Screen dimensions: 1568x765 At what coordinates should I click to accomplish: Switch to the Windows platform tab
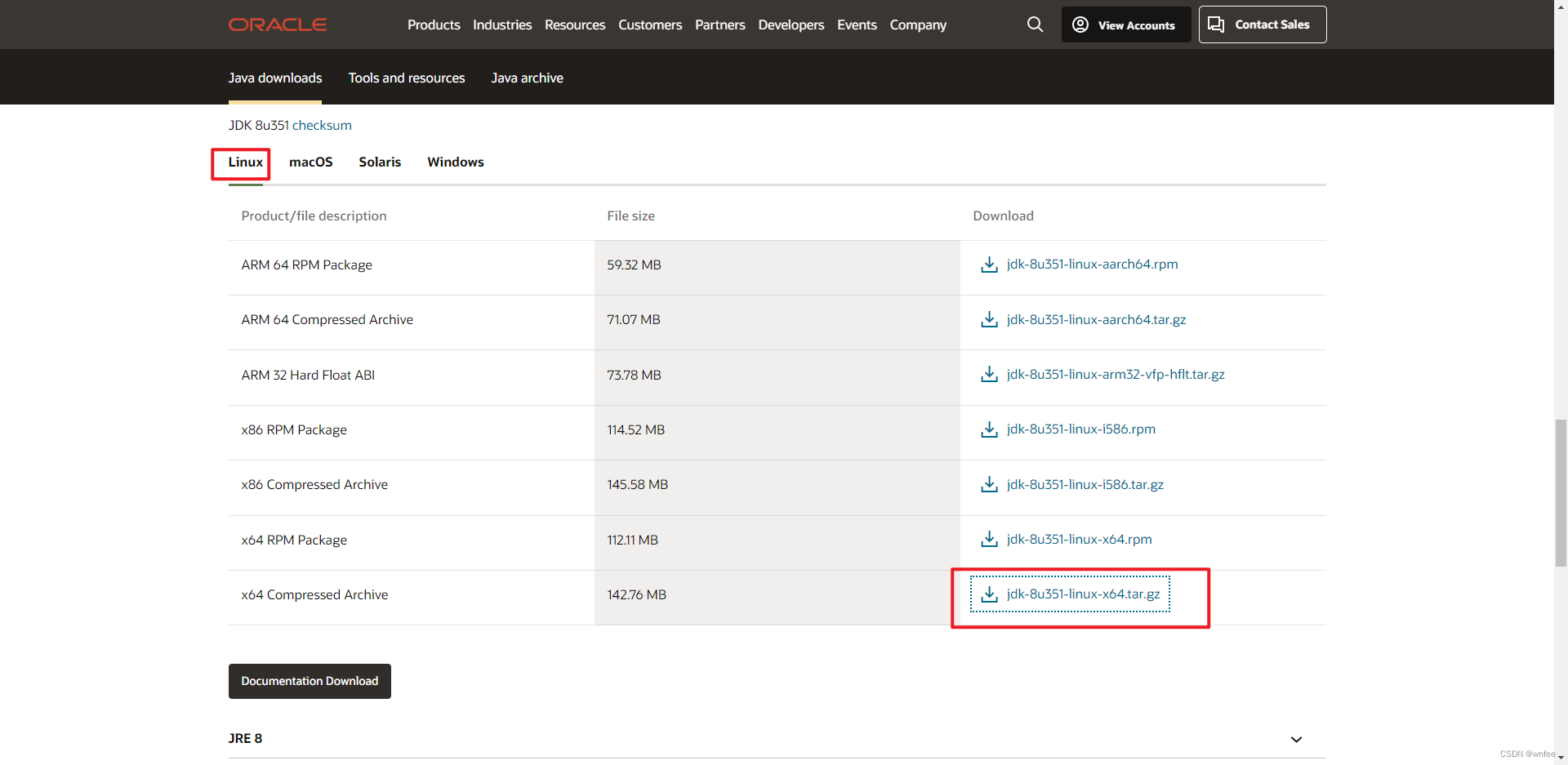click(x=456, y=162)
